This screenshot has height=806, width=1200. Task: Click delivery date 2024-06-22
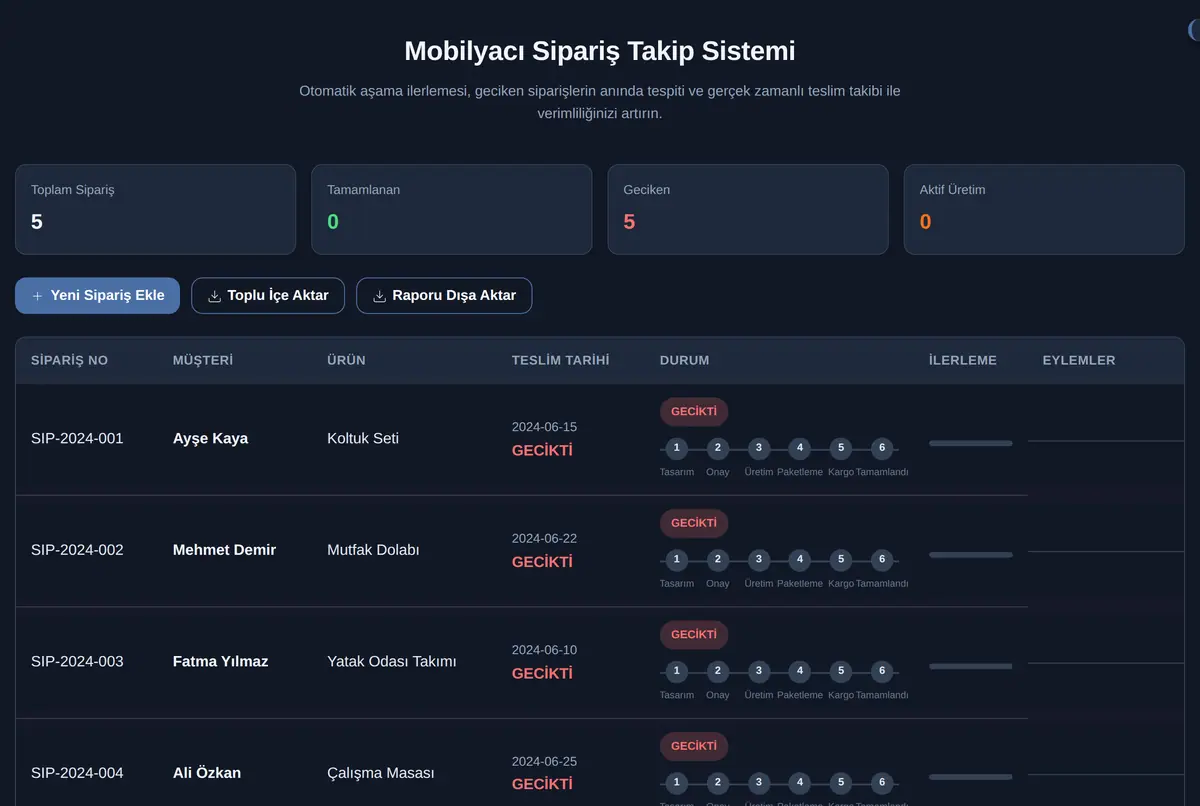coord(544,538)
